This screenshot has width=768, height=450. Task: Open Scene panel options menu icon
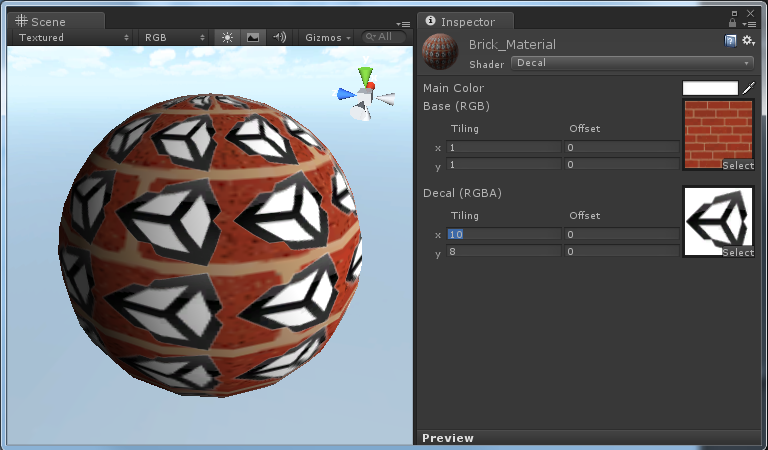pos(403,24)
